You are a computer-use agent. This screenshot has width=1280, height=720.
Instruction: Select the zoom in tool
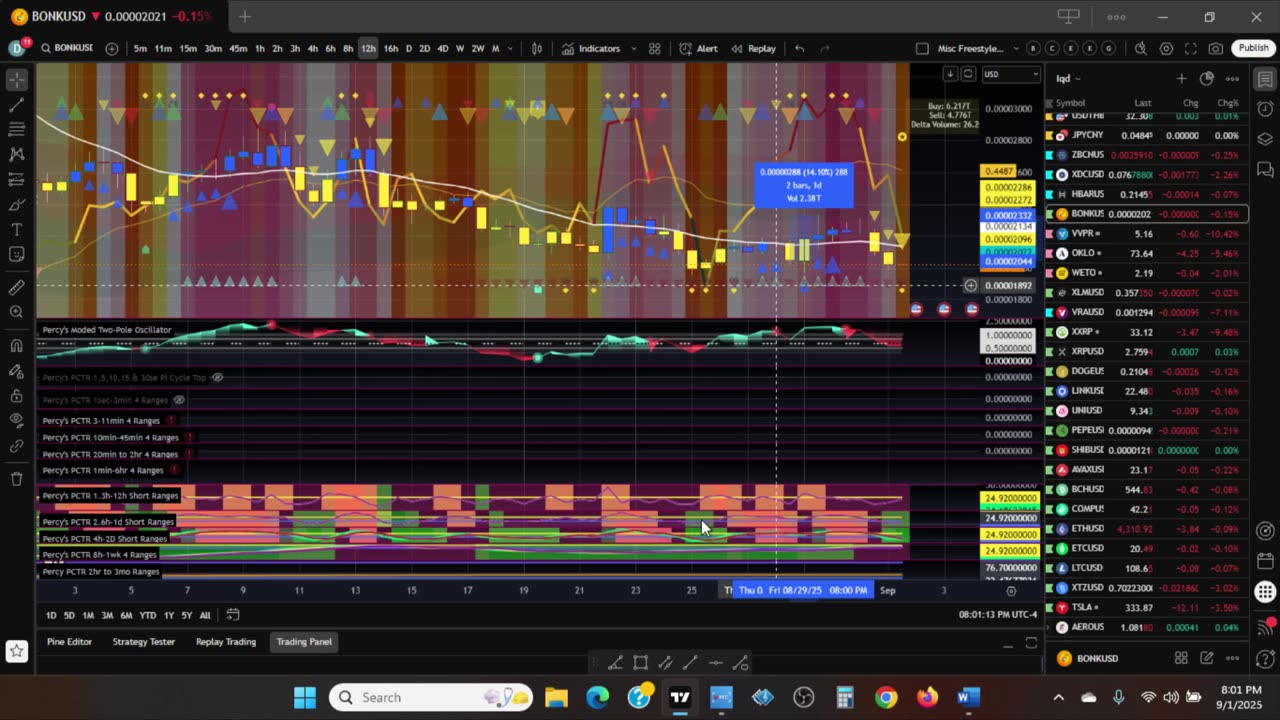click(16, 312)
